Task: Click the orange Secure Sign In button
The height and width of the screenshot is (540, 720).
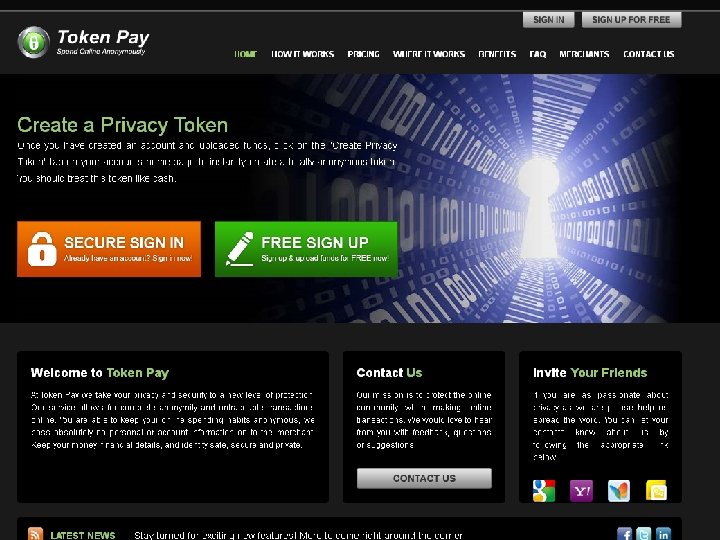Action: (109, 249)
